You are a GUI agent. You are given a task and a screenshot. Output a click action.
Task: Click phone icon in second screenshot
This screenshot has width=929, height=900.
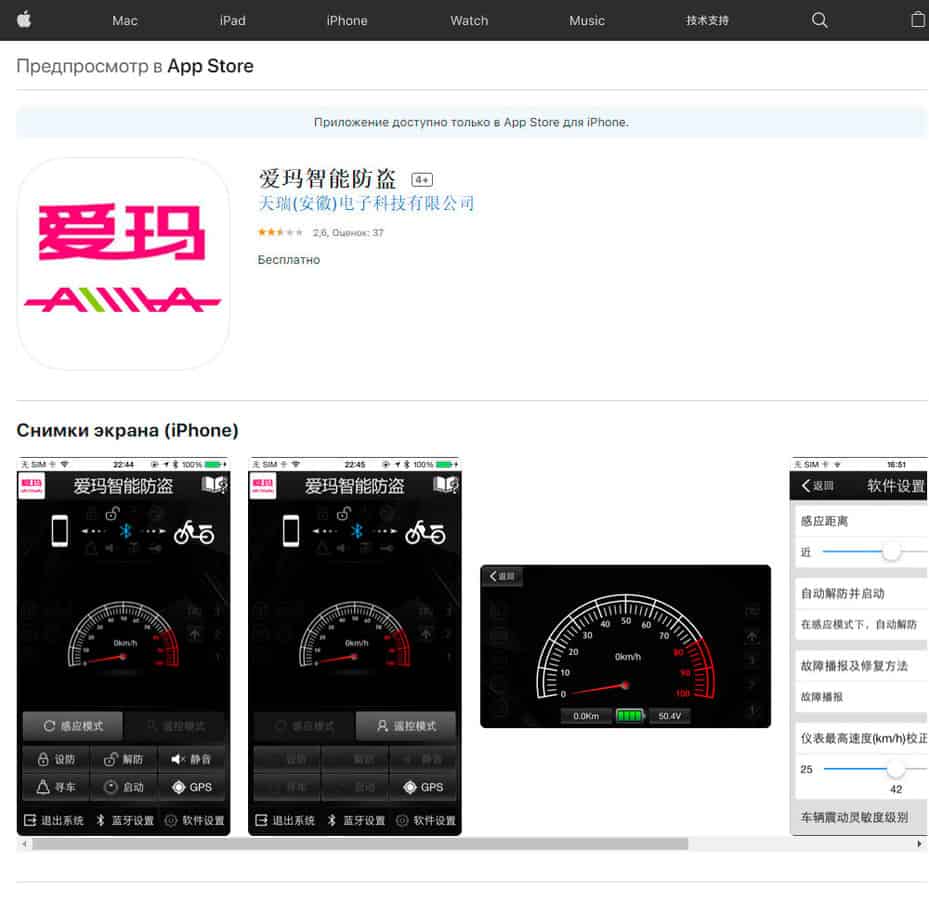tap(290, 530)
